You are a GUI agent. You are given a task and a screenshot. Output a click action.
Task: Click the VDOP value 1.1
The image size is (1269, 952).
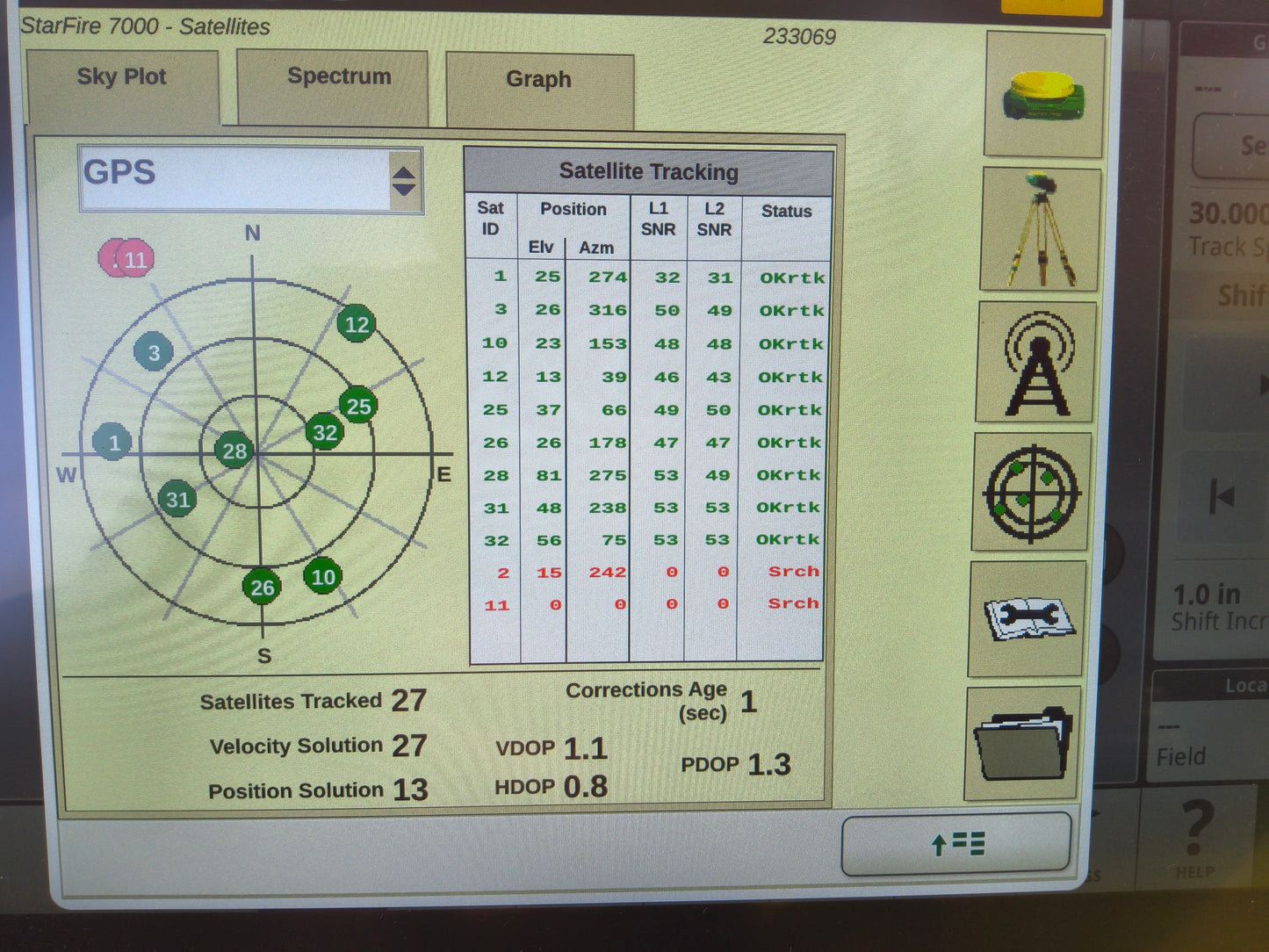tap(586, 748)
